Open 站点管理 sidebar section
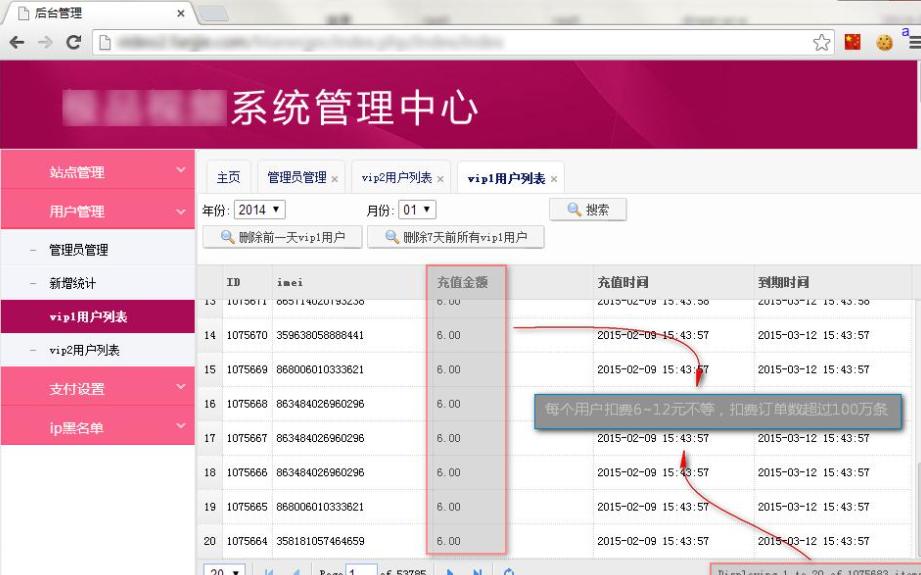 pyautogui.click(x=98, y=170)
